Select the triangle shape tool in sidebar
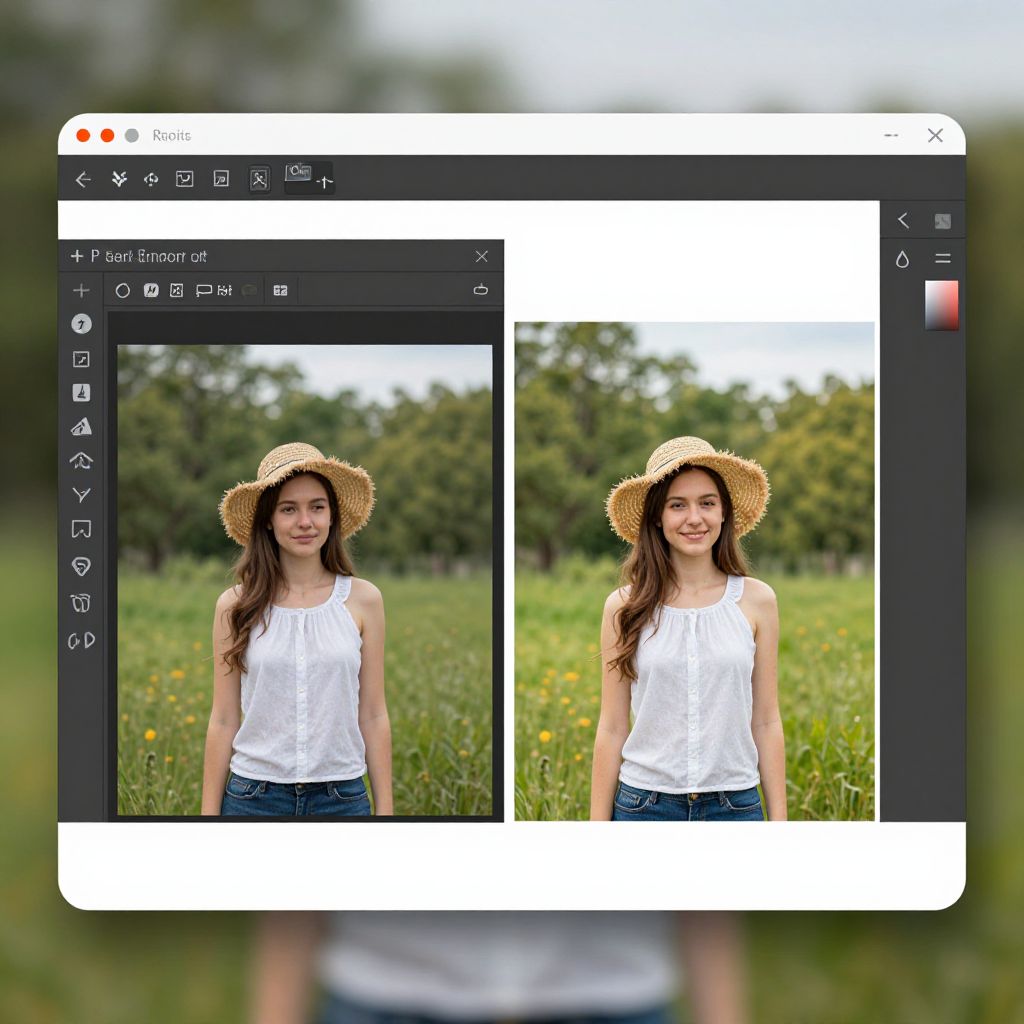 tap(82, 427)
